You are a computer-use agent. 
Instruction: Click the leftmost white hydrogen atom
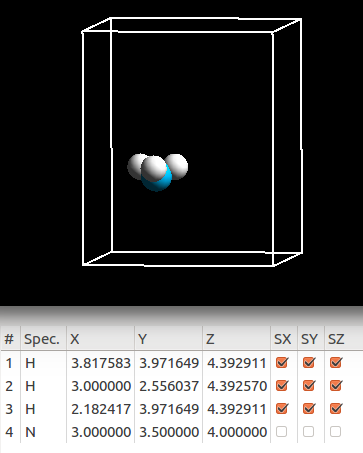coord(134,166)
